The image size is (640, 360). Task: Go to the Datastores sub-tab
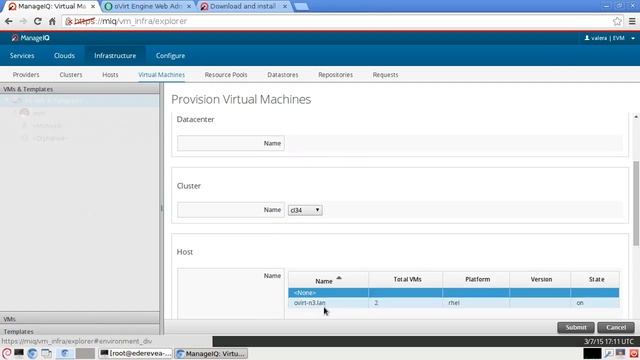283,75
